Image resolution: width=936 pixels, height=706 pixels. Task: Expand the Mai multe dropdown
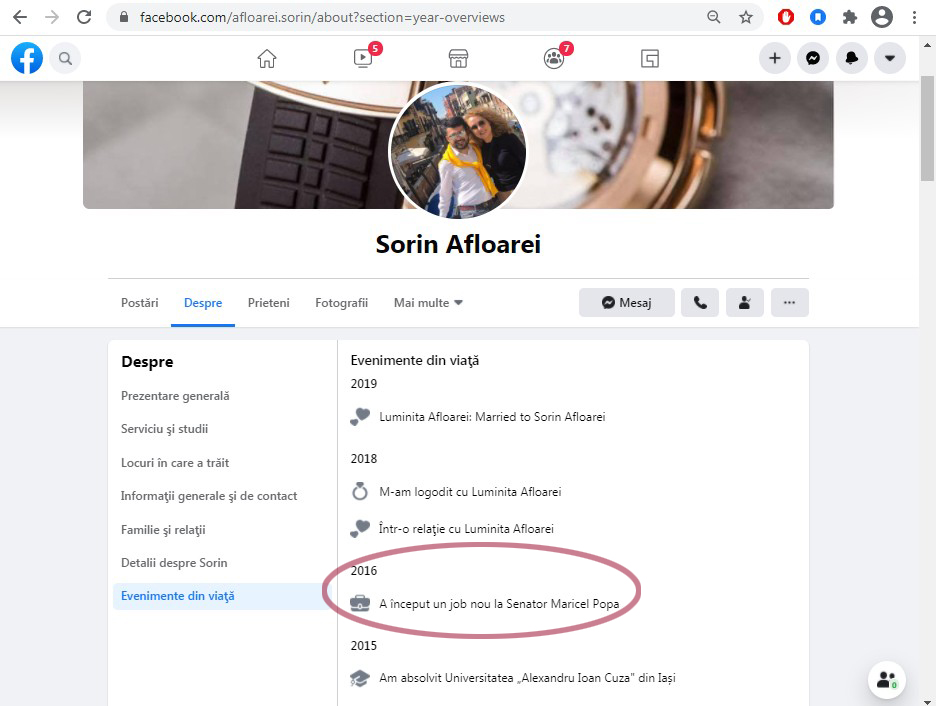428,303
